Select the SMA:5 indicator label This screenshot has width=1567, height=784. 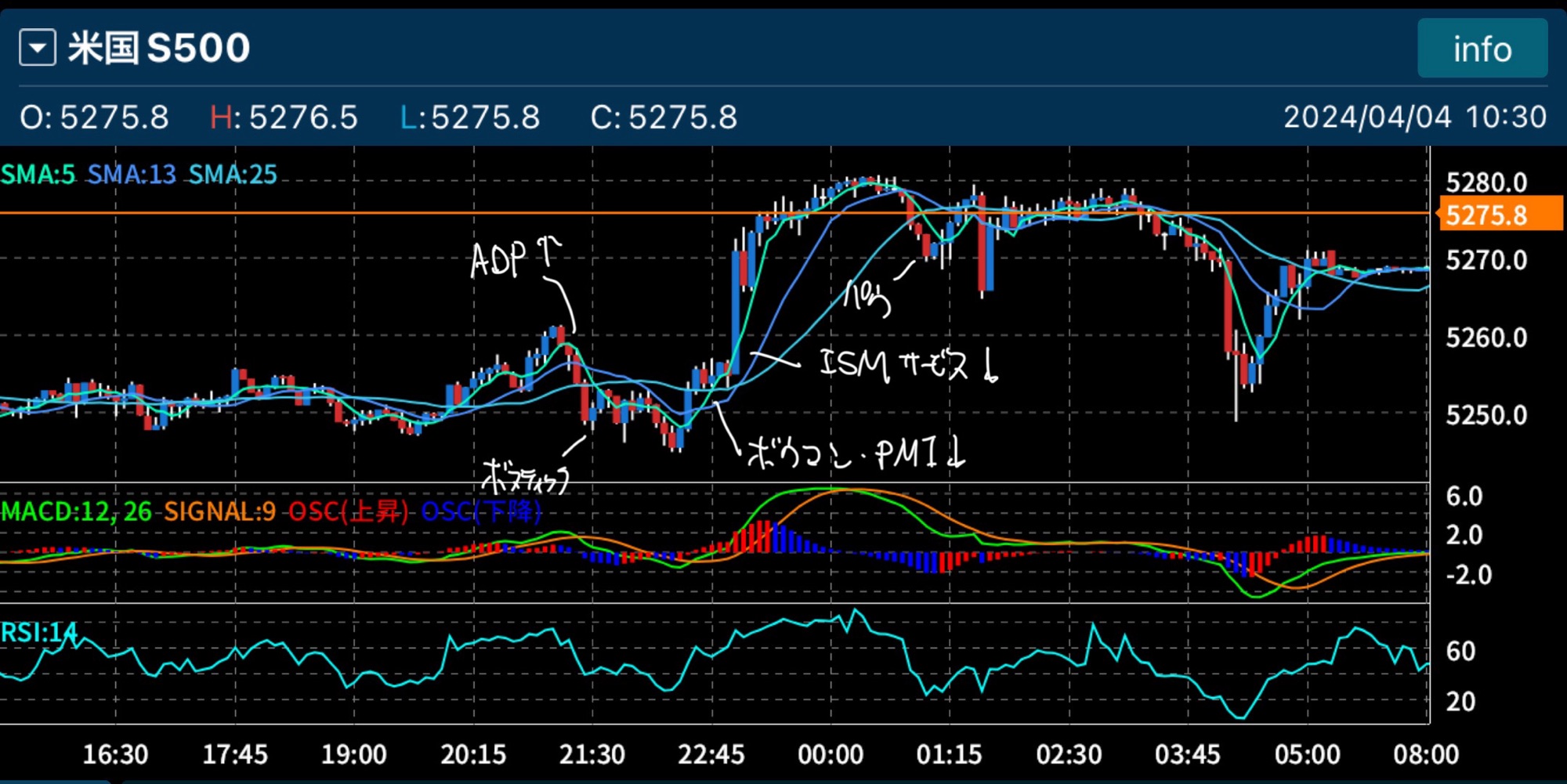[38, 174]
